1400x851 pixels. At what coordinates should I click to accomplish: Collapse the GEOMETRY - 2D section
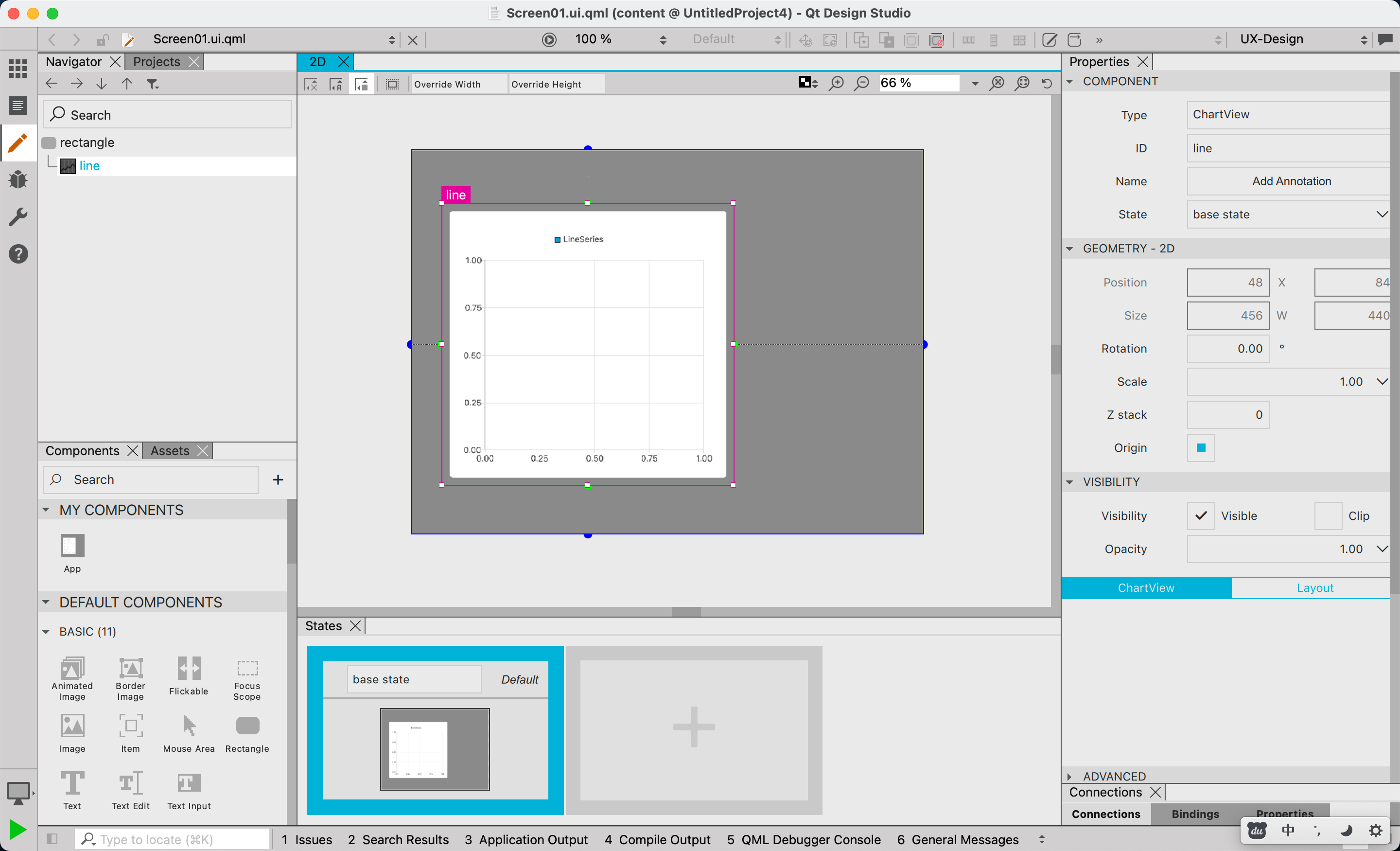(1070, 248)
